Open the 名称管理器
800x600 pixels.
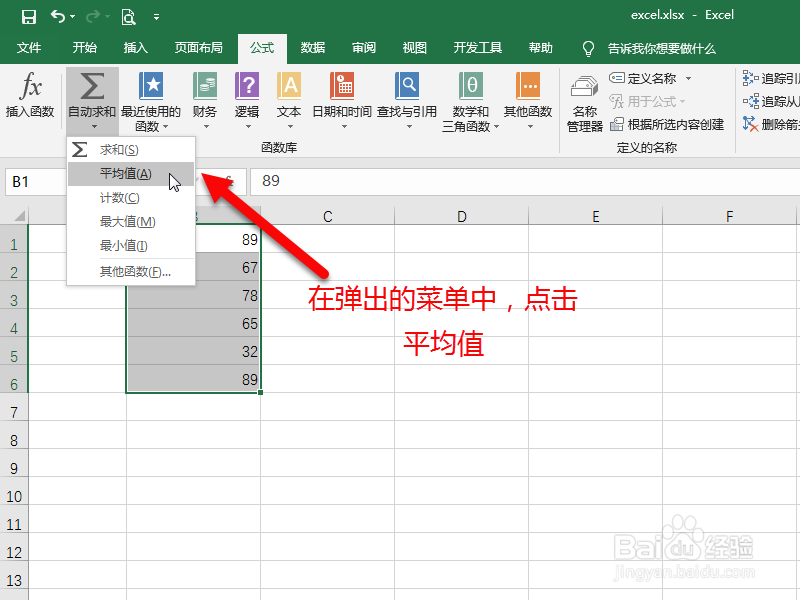coord(585,104)
